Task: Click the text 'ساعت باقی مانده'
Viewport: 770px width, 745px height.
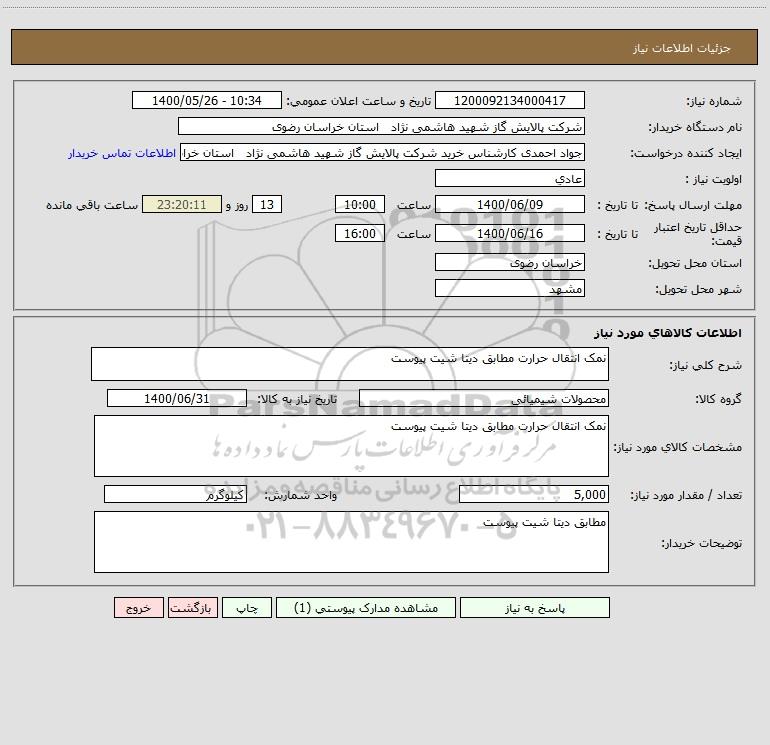Action: (x=92, y=205)
